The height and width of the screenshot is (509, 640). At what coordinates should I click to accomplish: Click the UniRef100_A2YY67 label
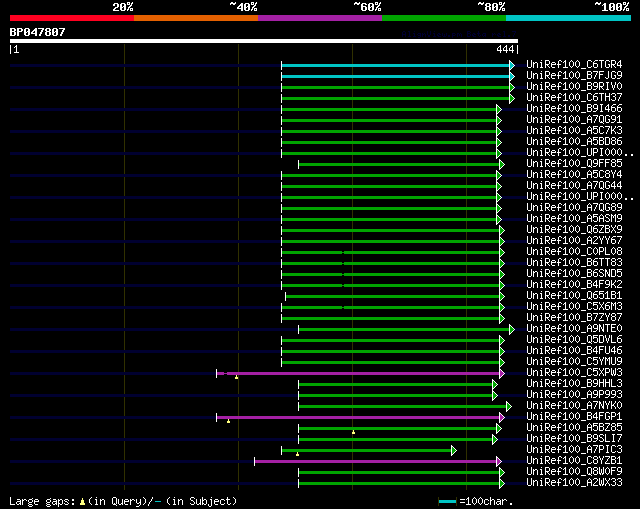coord(574,241)
